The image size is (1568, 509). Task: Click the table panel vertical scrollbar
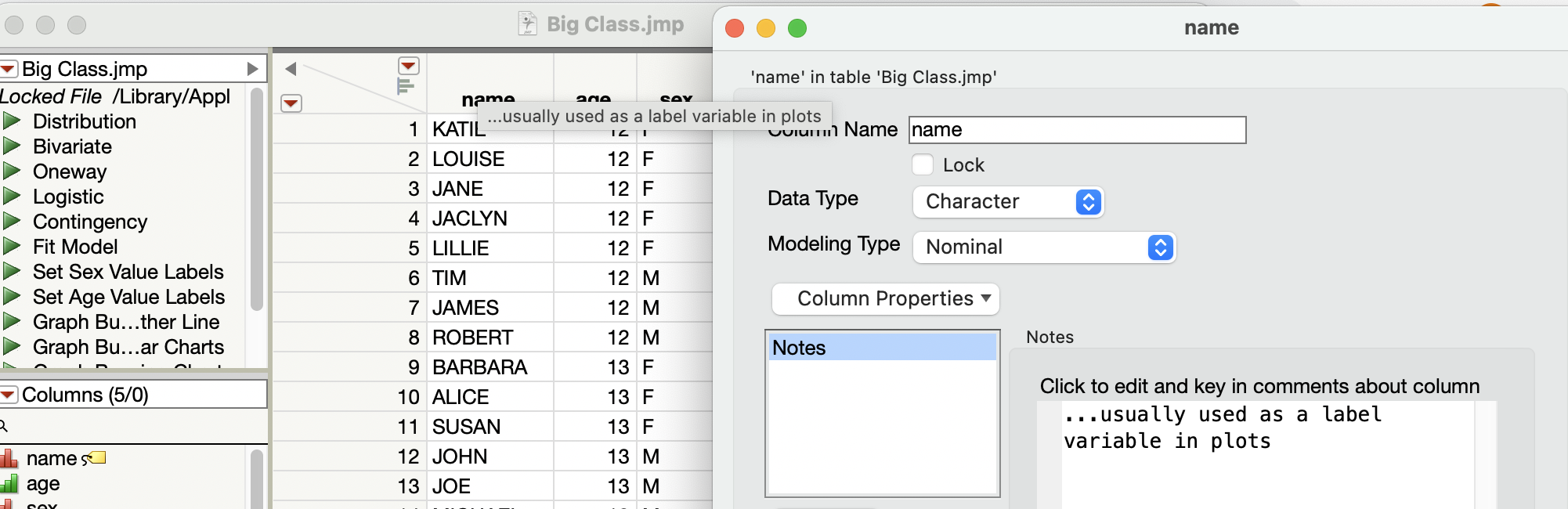click(256, 200)
